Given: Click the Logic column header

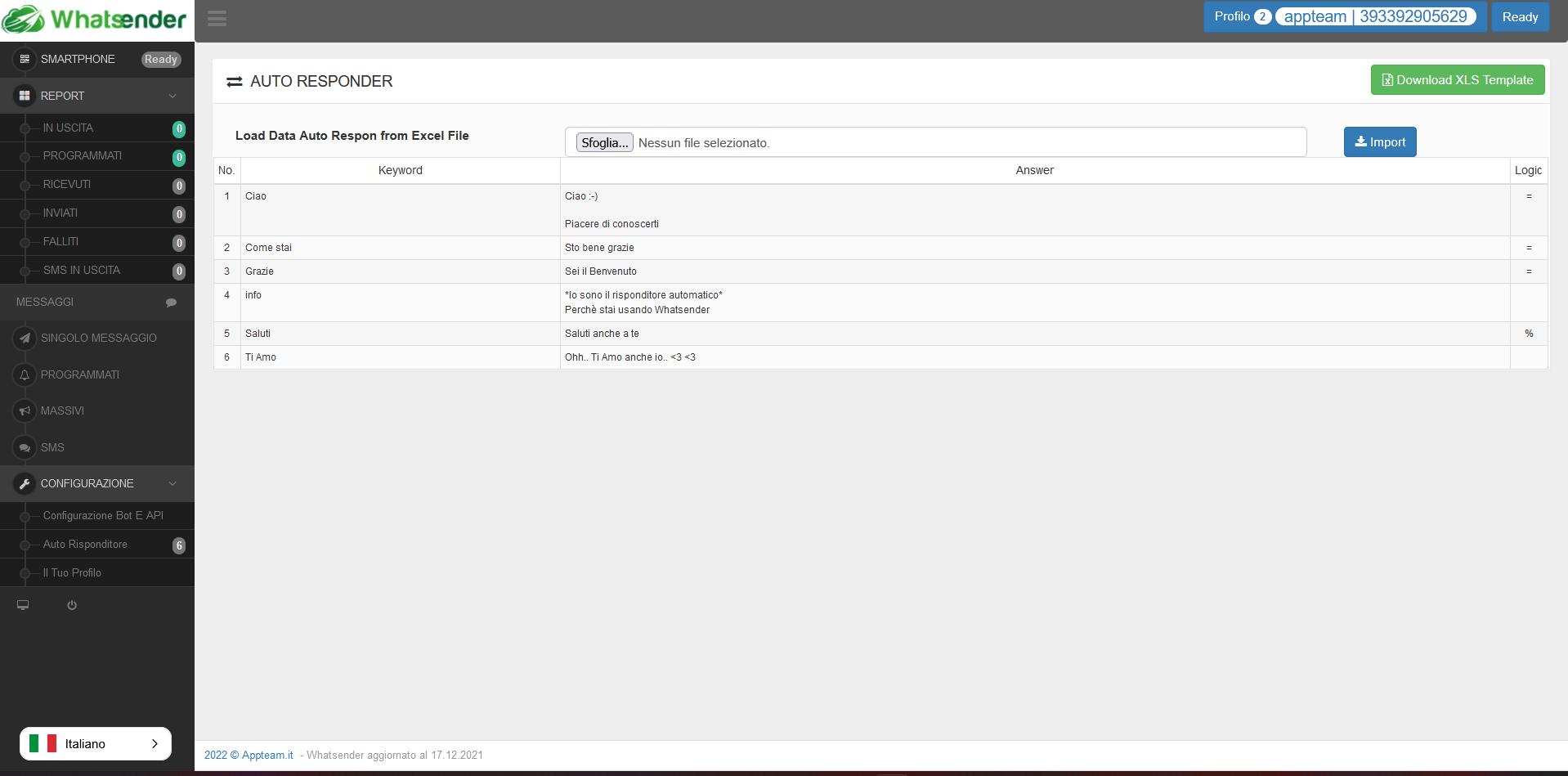Looking at the screenshot, I should (x=1528, y=170).
